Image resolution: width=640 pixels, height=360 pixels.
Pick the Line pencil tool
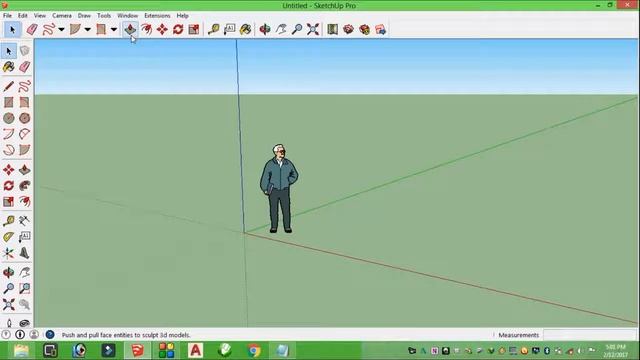click(9, 86)
